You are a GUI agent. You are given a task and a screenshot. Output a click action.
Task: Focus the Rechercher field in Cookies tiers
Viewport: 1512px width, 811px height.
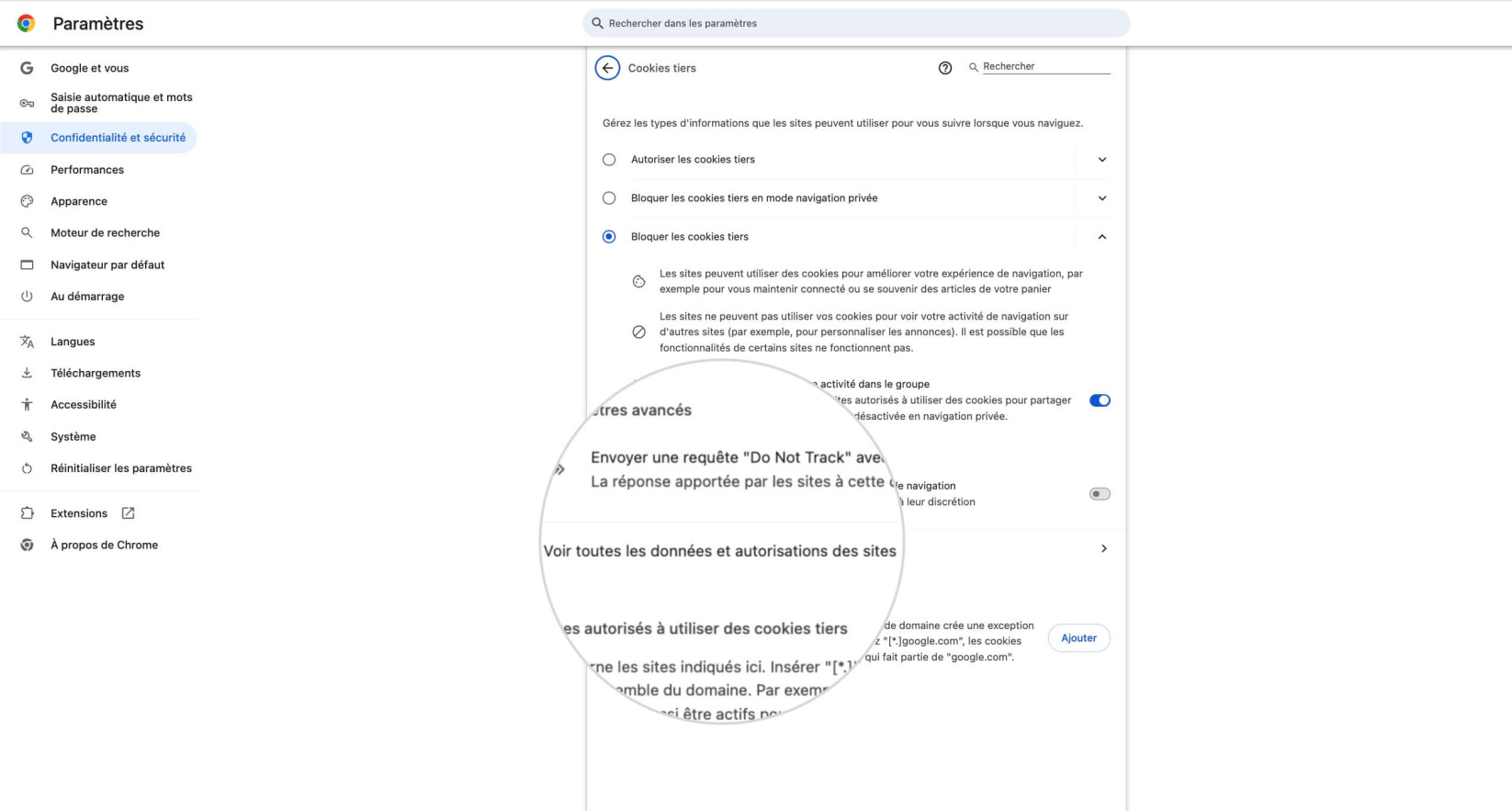tap(1046, 67)
